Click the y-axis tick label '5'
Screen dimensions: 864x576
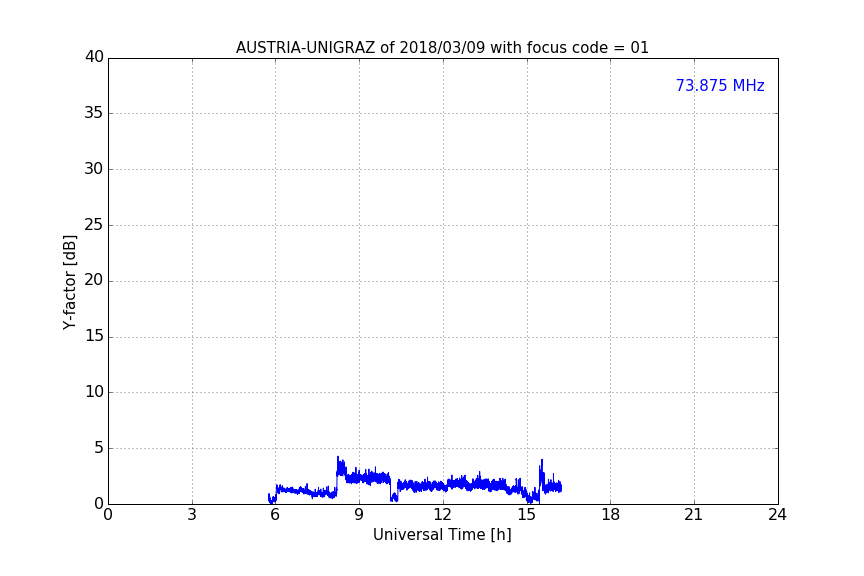[x=99, y=448]
